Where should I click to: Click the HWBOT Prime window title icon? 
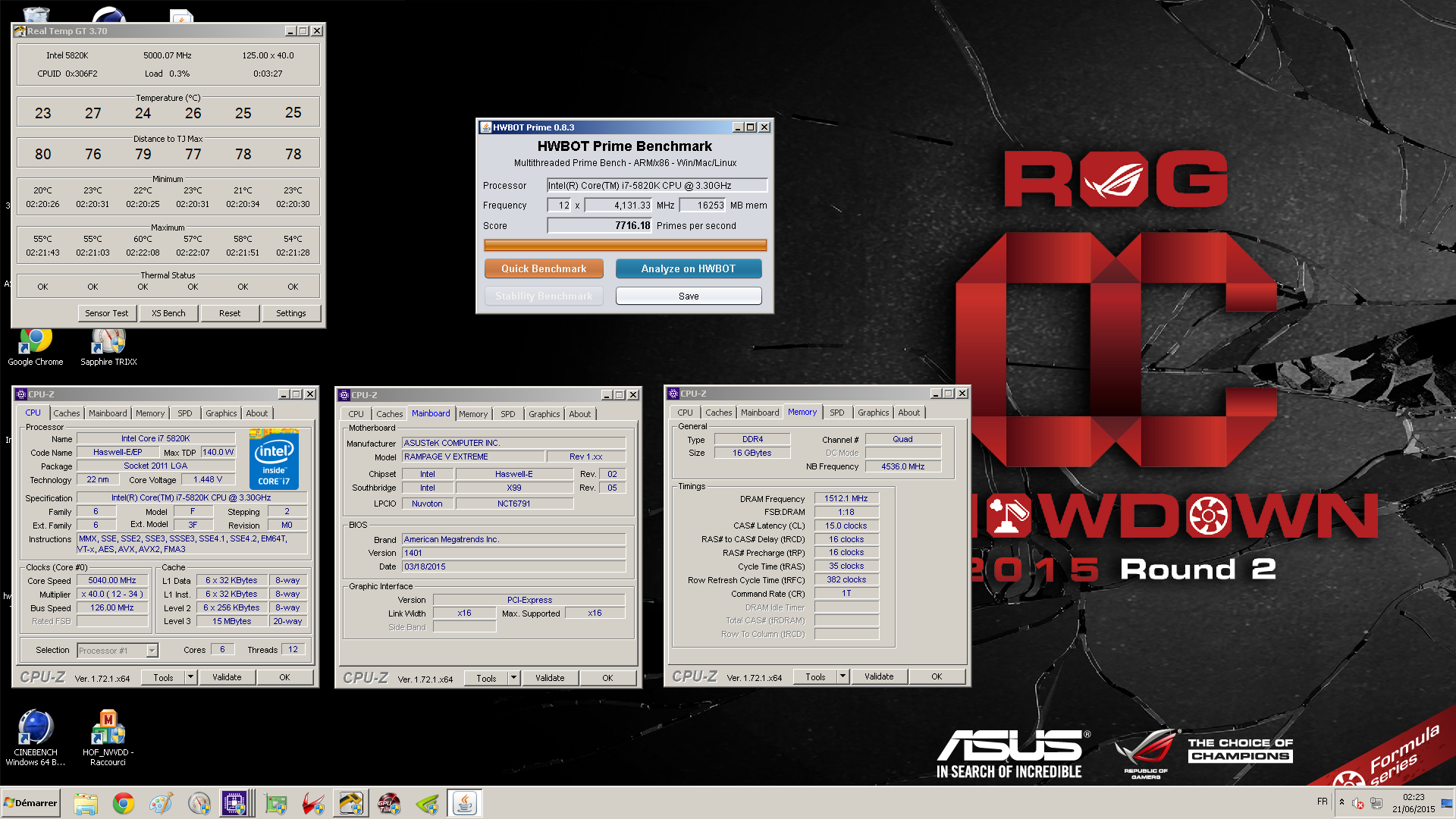[486, 127]
